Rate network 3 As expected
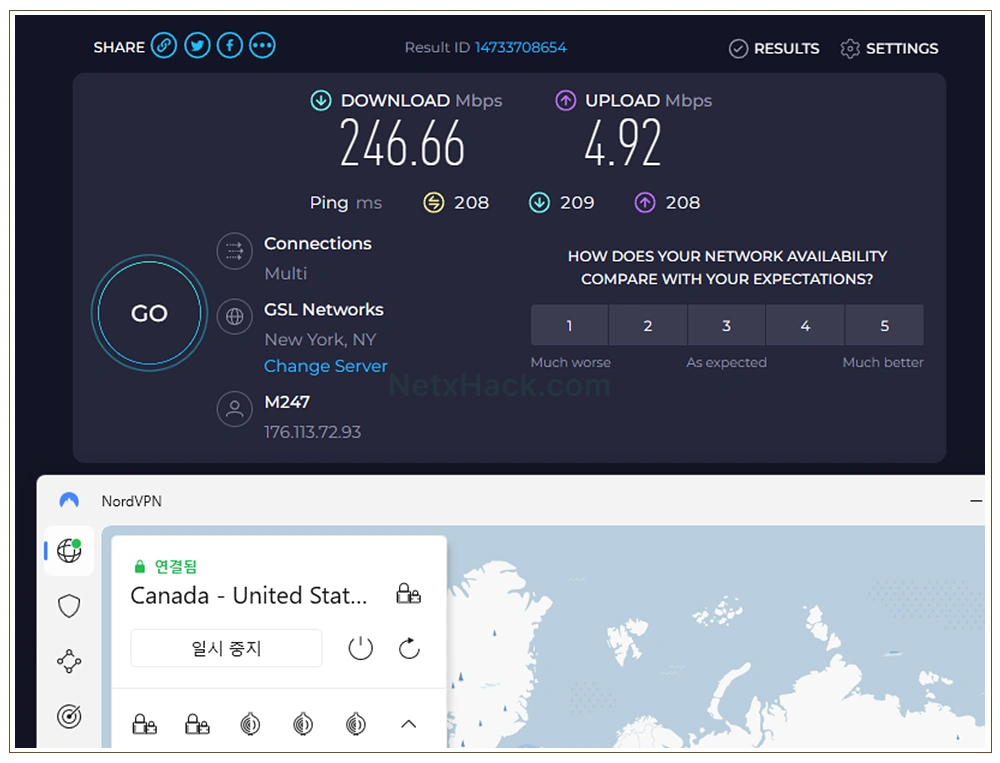 726,325
